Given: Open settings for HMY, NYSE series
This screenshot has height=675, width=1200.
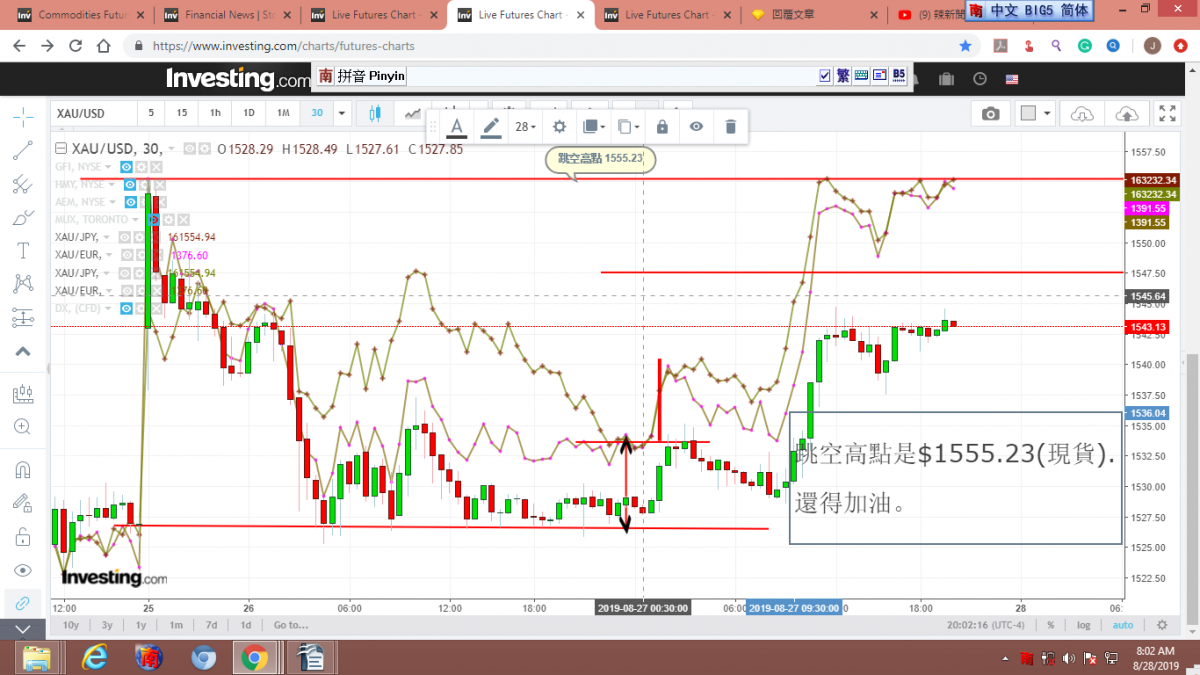Looking at the screenshot, I should pos(145,184).
